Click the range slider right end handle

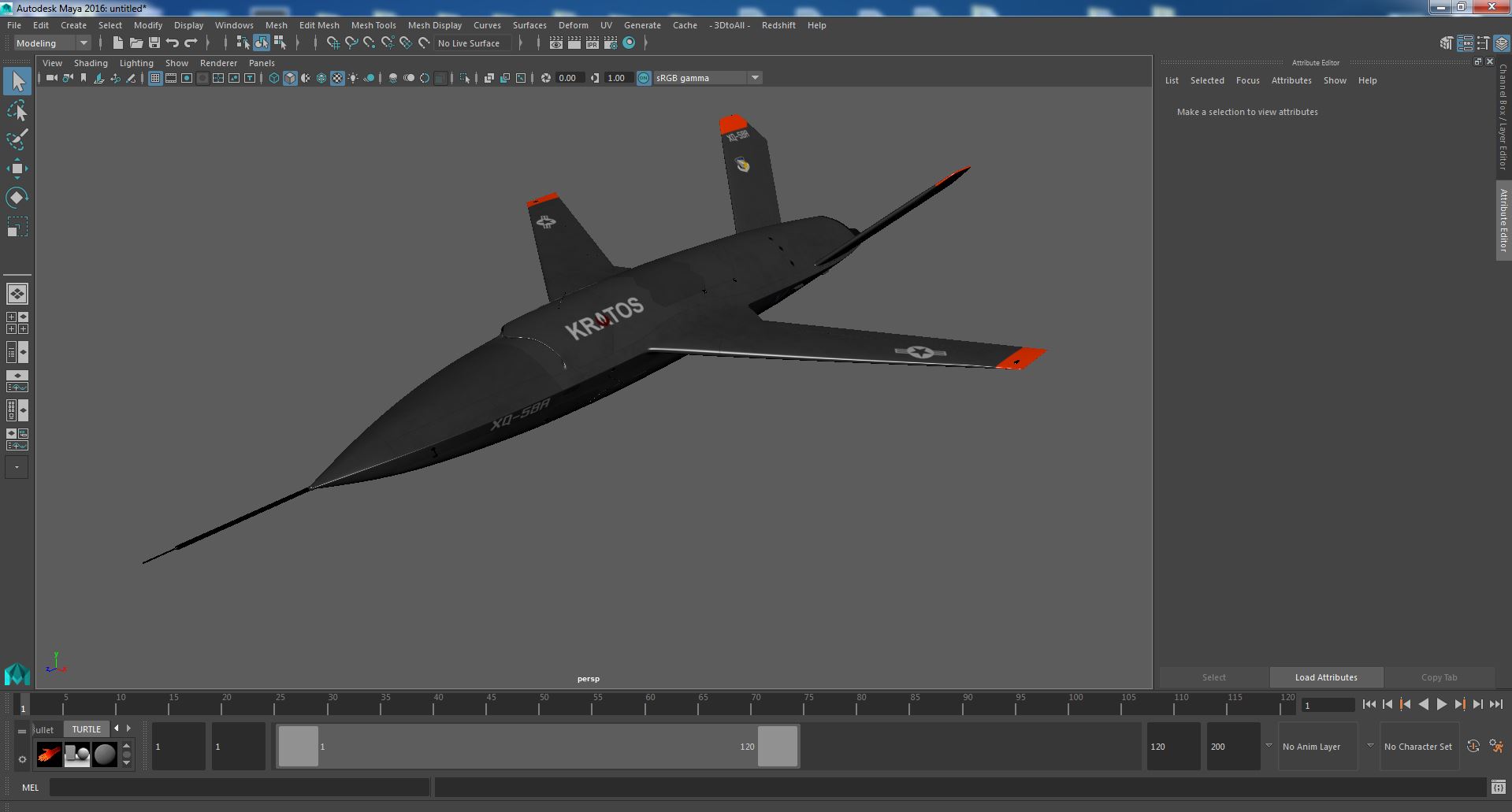tap(778, 746)
